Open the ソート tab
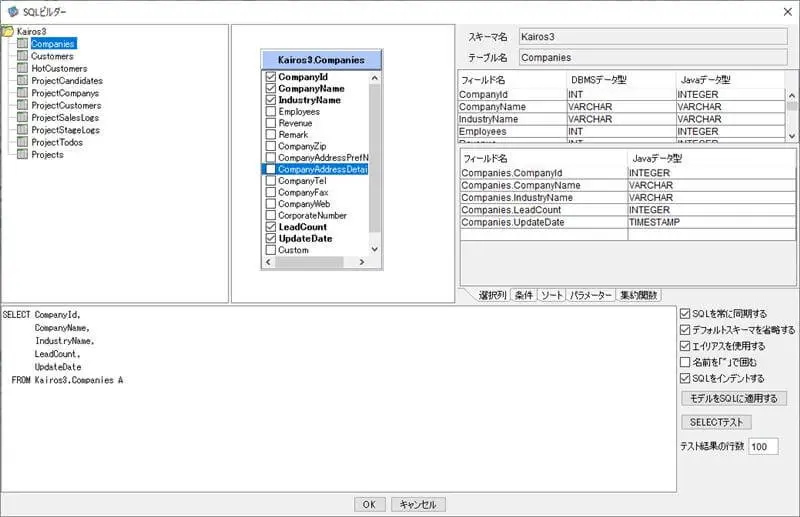This screenshot has height=517, width=800. tap(552, 295)
